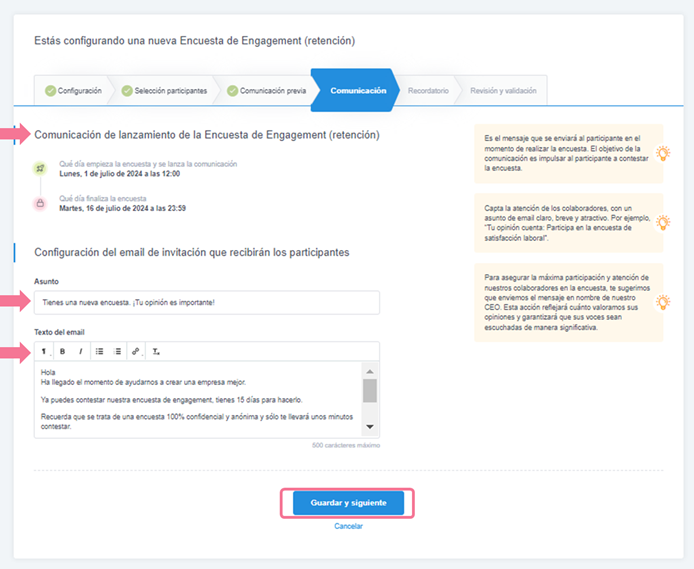Click the insert link icon in editor

pos(136,352)
